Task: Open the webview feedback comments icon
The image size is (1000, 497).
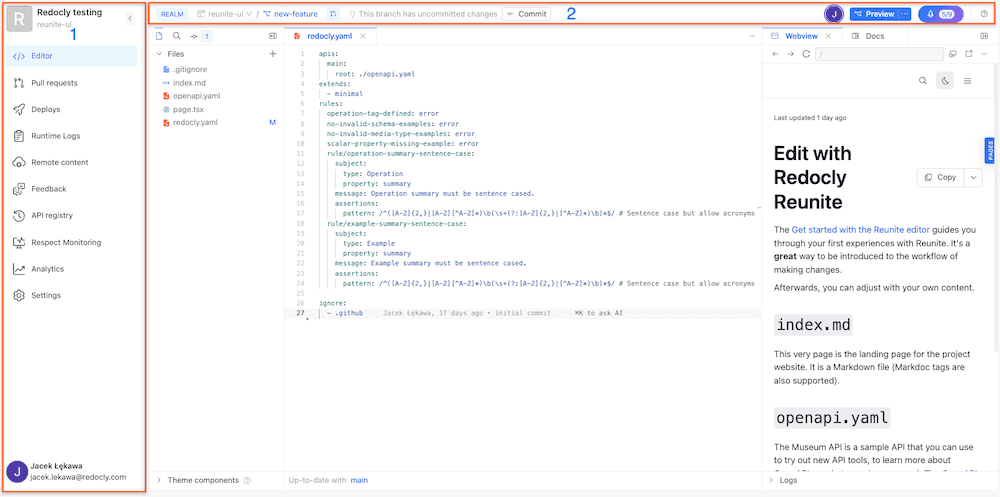Action: (953, 54)
